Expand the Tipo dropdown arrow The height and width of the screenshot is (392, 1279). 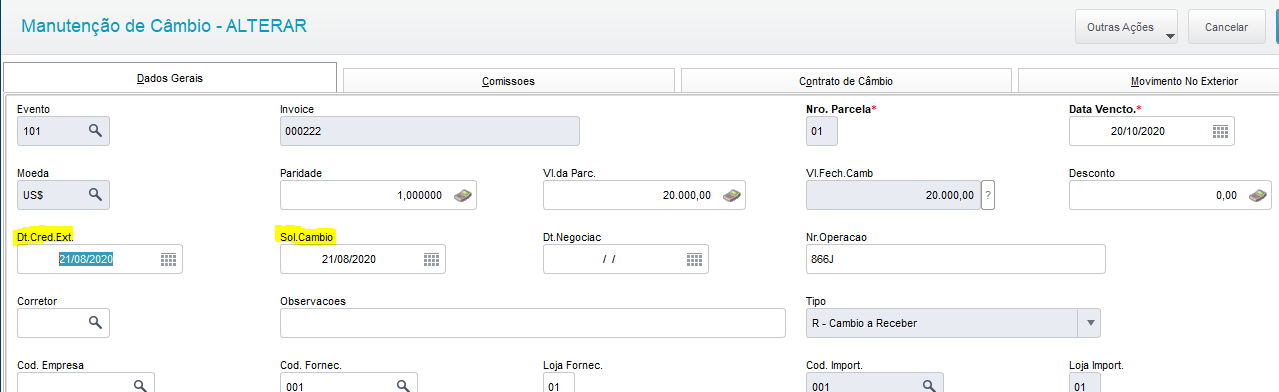pyautogui.click(x=1089, y=323)
